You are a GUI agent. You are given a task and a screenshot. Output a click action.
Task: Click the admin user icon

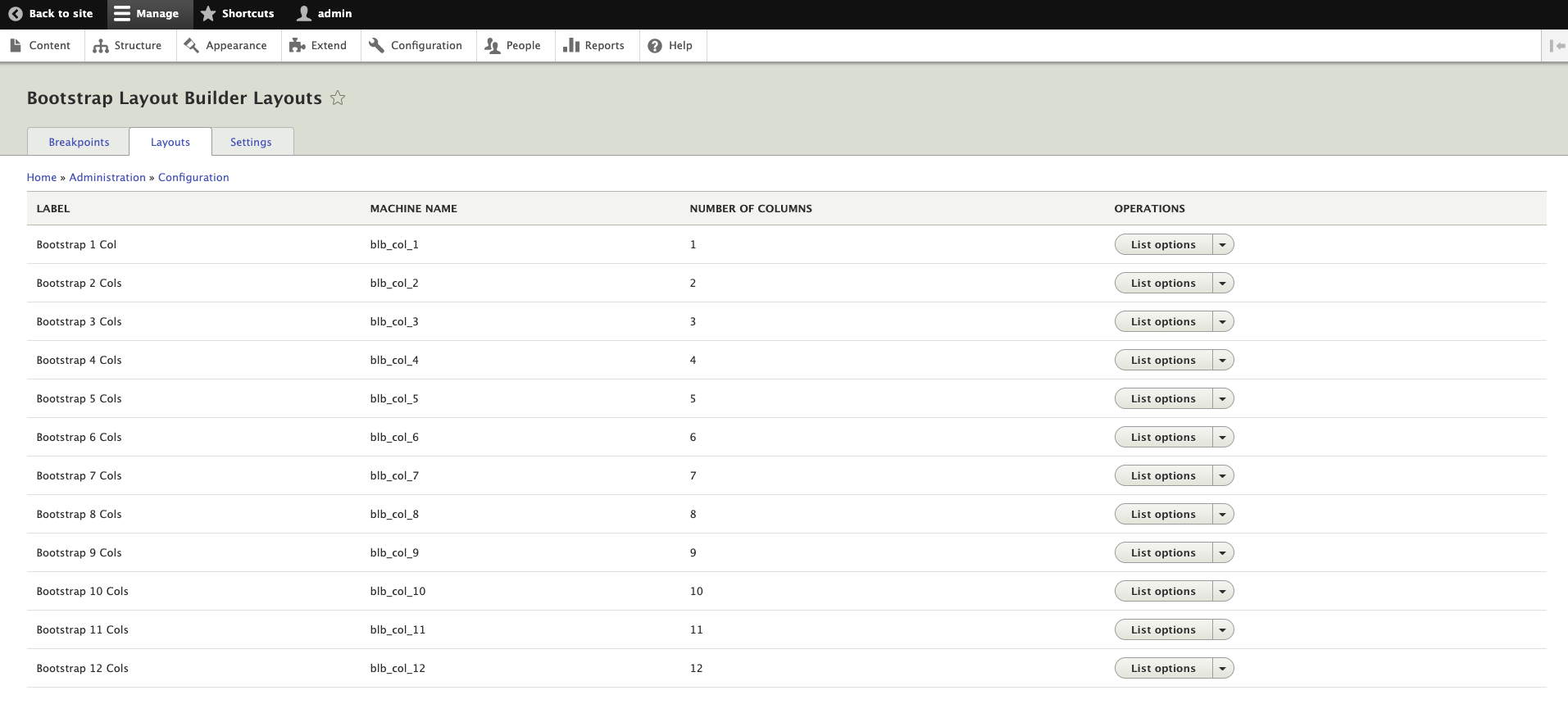[304, 14]
